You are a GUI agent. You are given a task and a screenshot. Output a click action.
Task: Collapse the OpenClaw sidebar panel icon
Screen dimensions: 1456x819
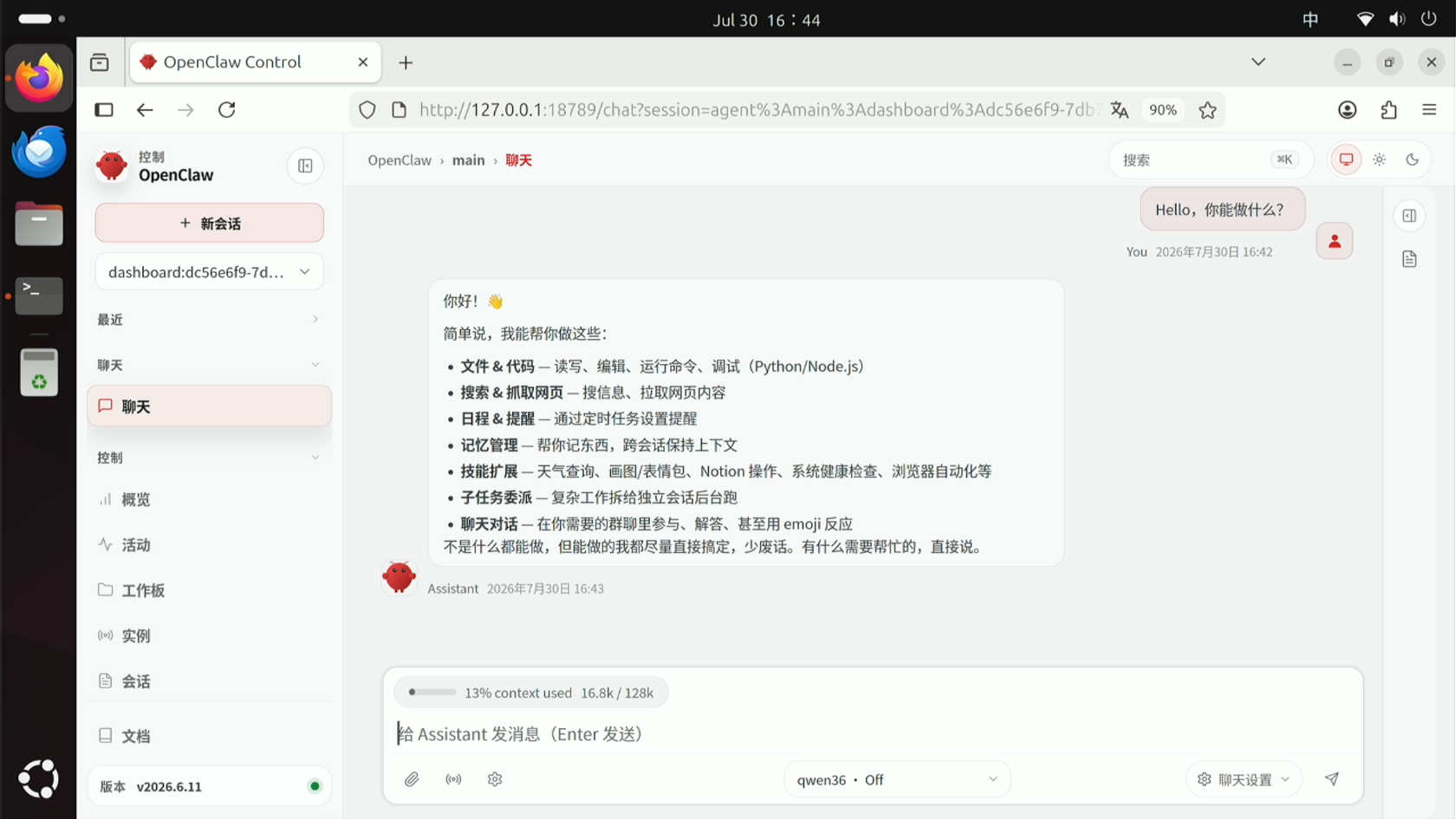coord(305,166)
